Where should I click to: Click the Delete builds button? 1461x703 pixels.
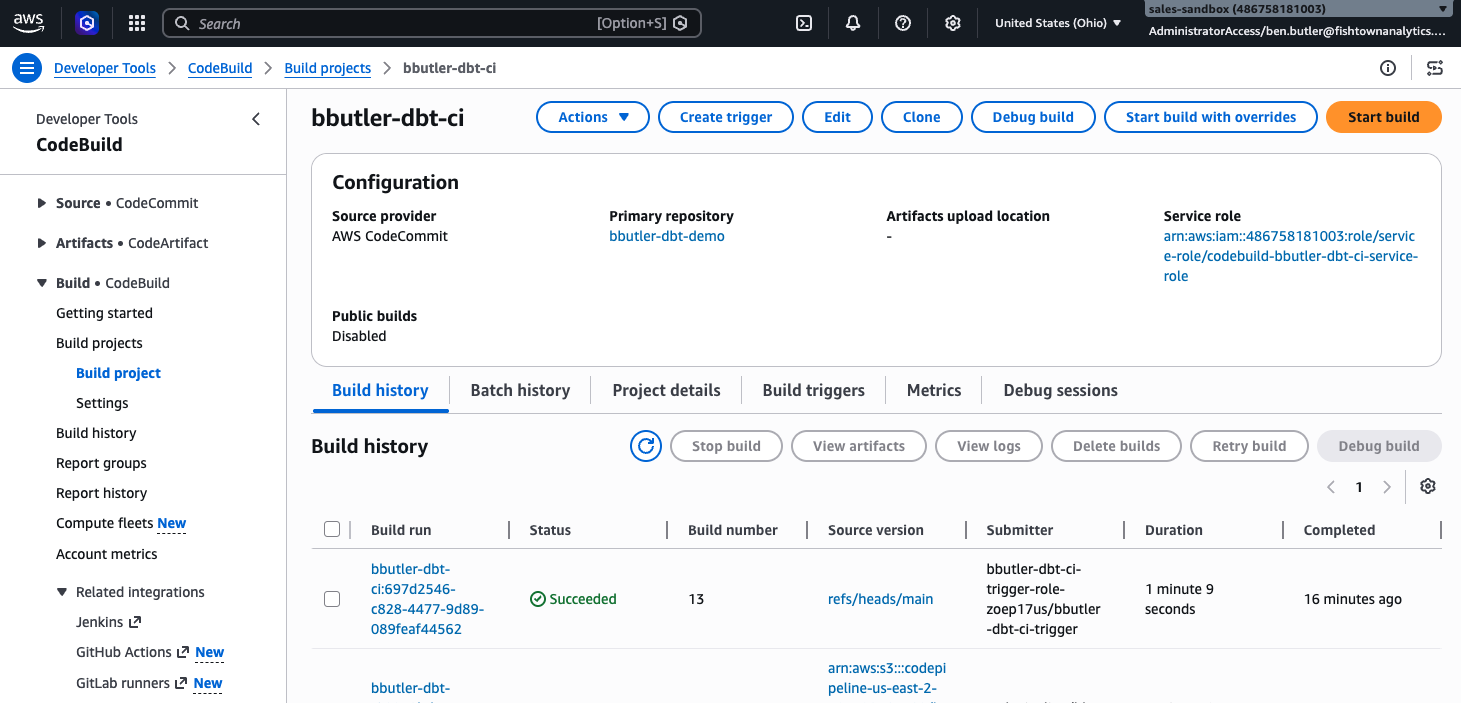click(1116, 446)
